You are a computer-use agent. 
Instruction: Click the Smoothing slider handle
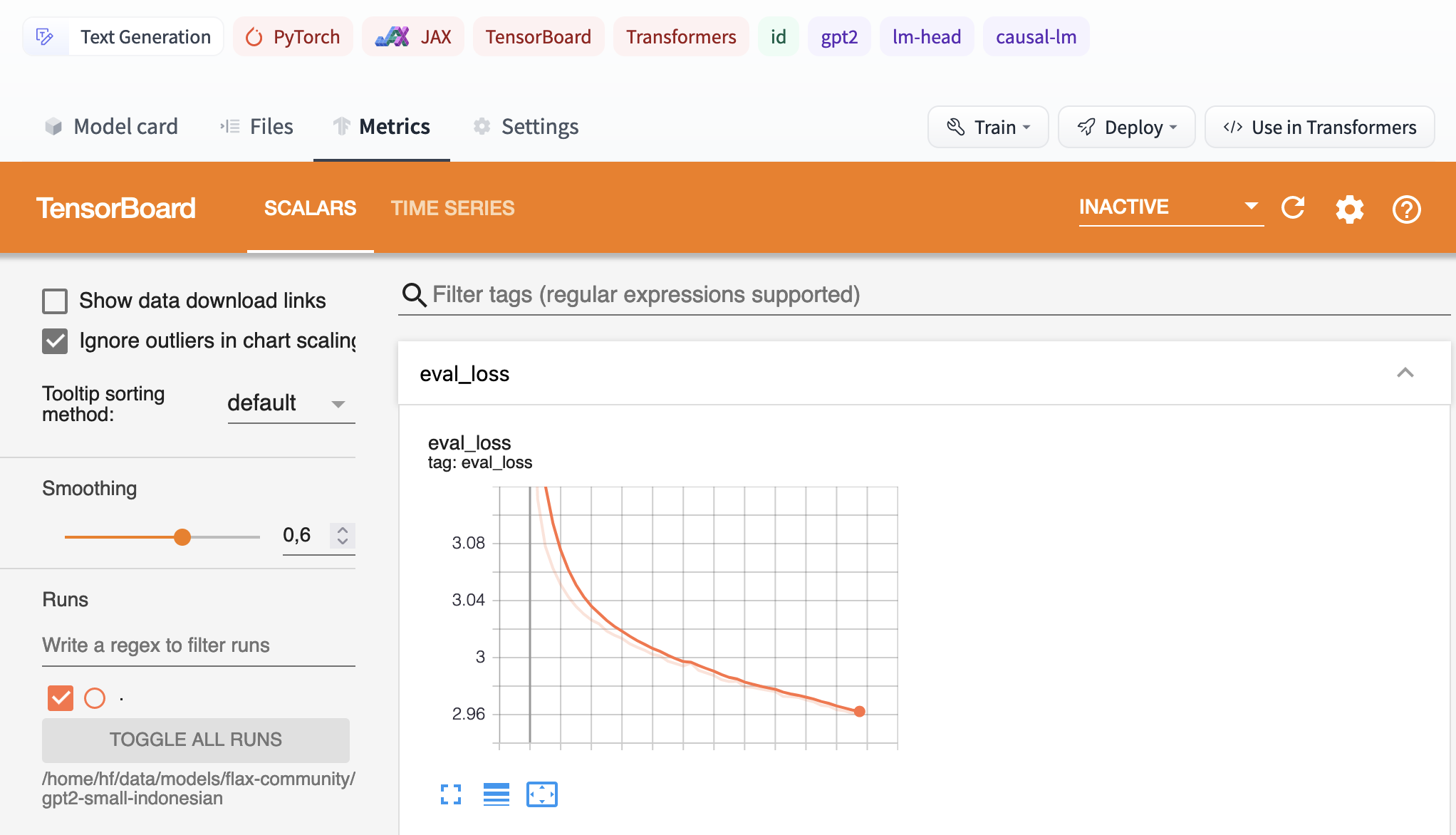182,536
